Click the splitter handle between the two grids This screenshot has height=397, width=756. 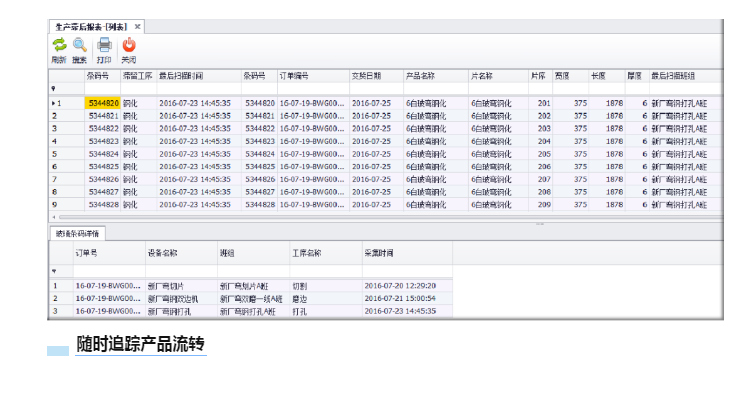point(540,224)
